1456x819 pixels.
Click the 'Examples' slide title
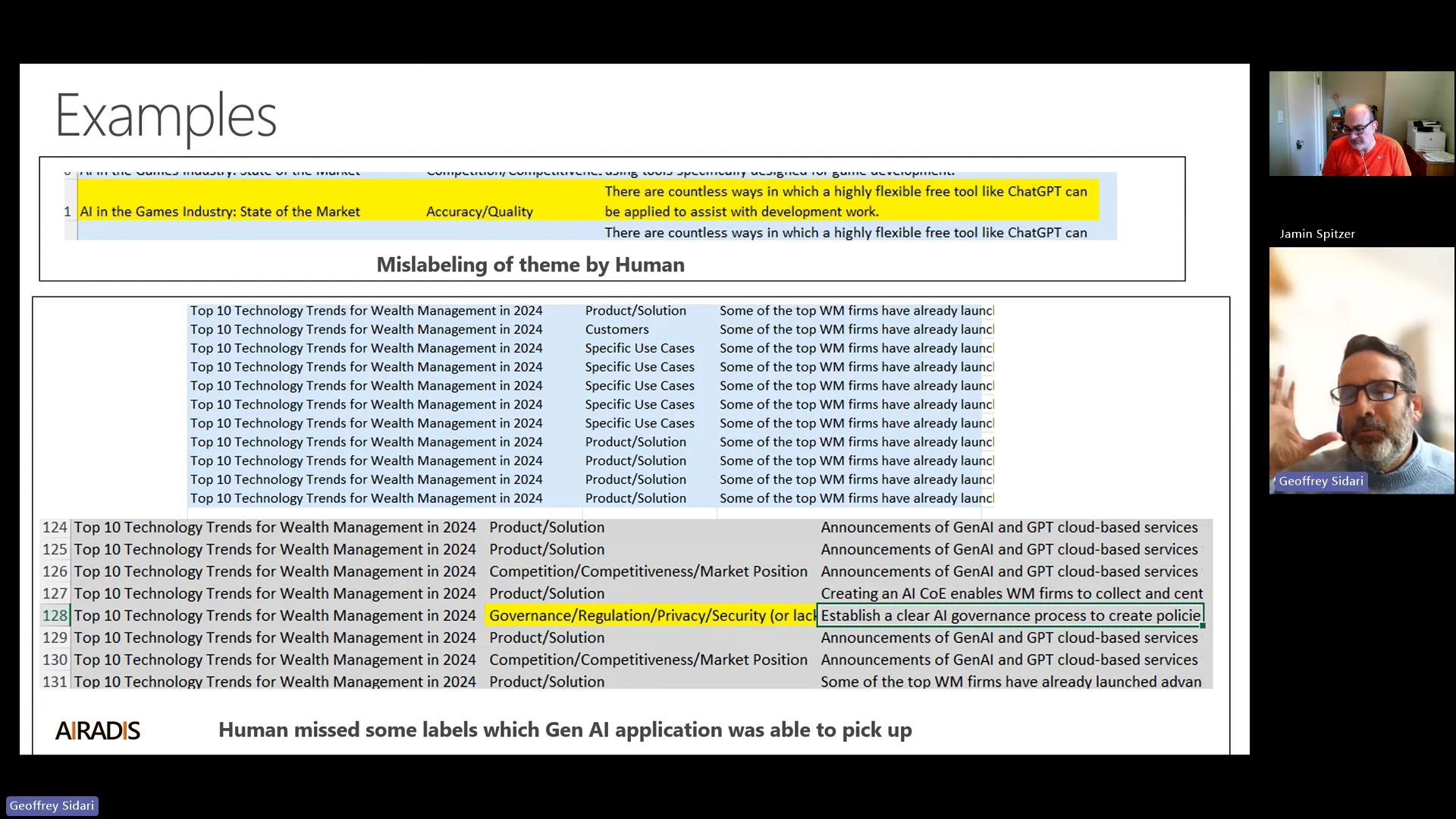(x=165, y=116)
